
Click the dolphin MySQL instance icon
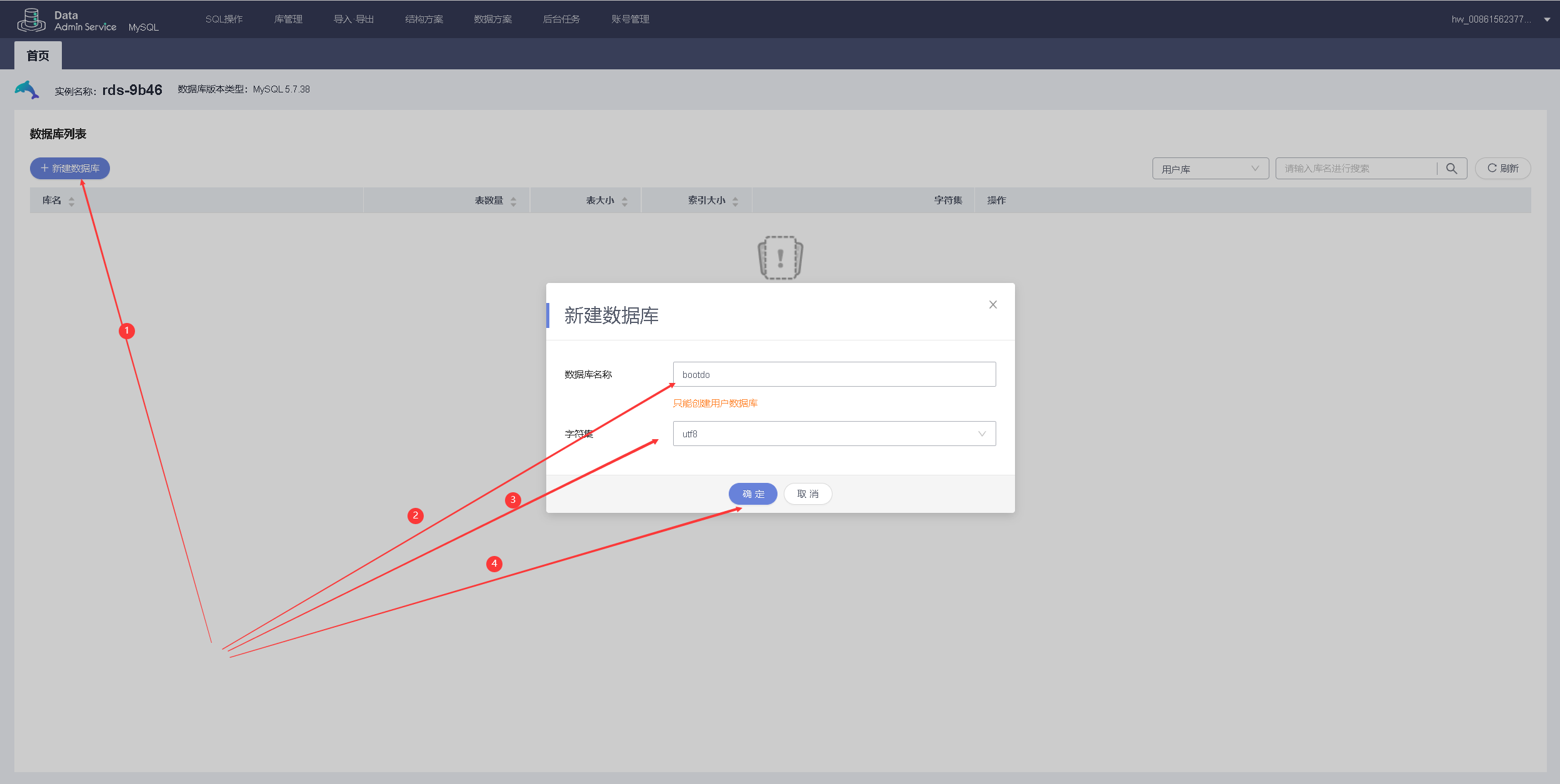(x=26, y=89)
